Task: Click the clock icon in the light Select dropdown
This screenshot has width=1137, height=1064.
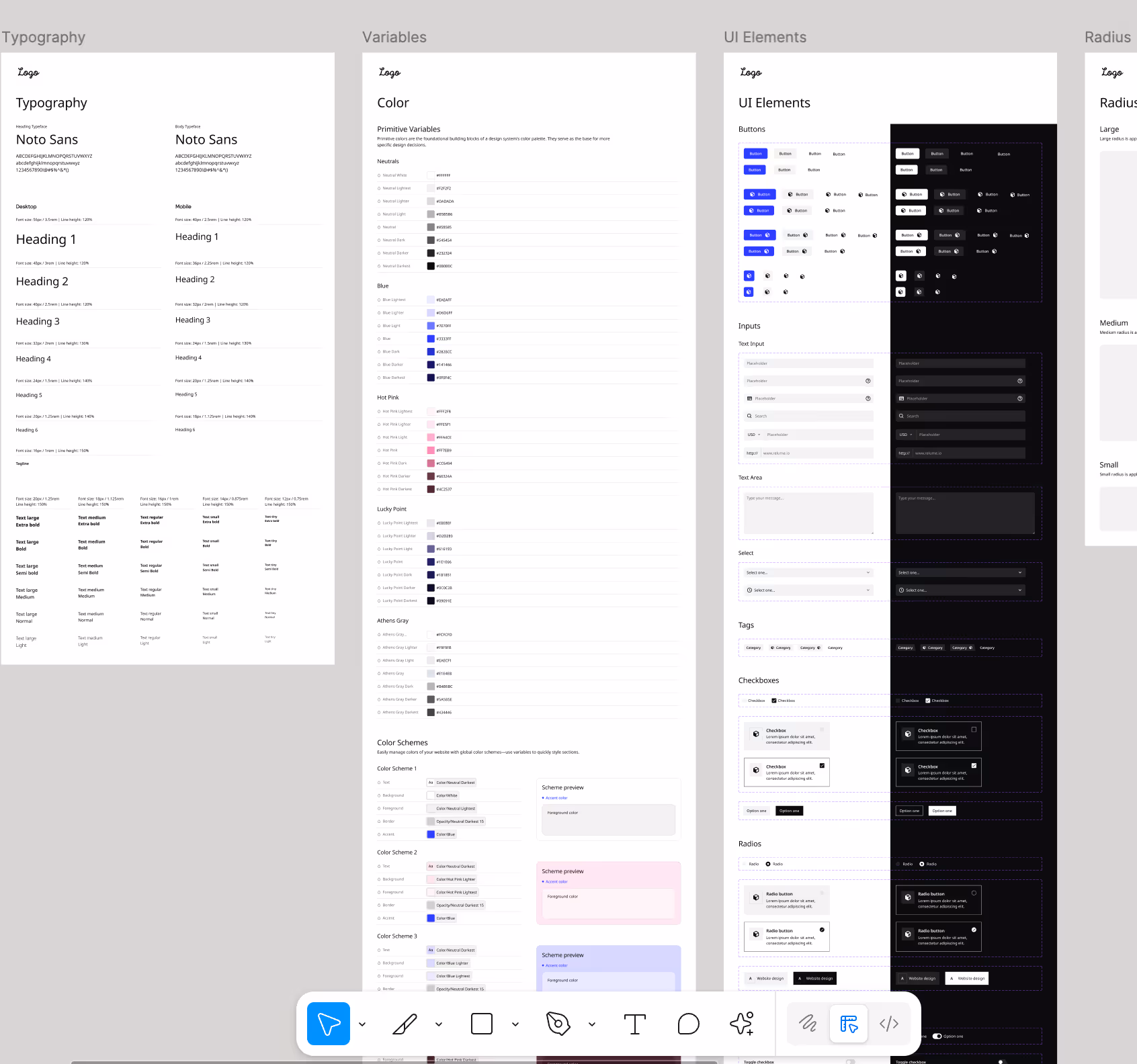Action: 749,590
